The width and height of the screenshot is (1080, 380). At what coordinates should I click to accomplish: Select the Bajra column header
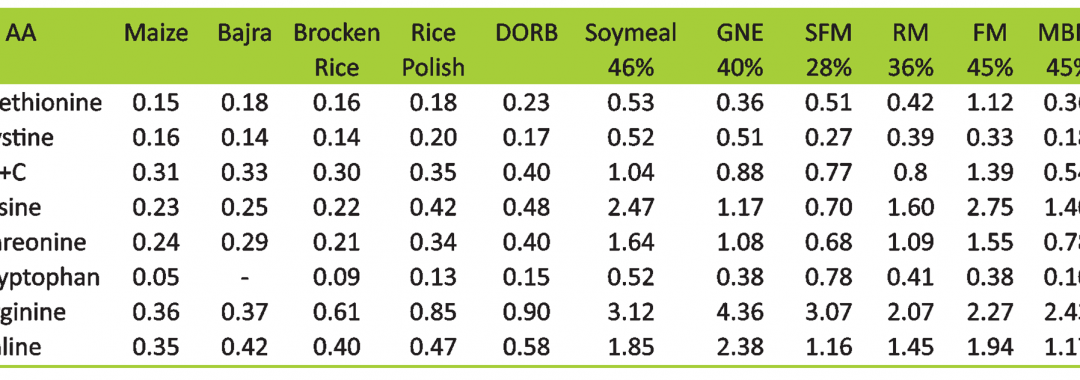click(245, 34)
